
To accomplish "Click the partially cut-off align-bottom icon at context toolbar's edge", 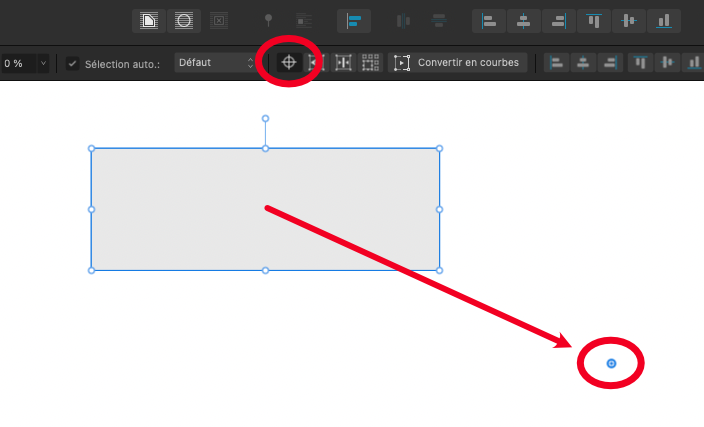I will point(694,62).
